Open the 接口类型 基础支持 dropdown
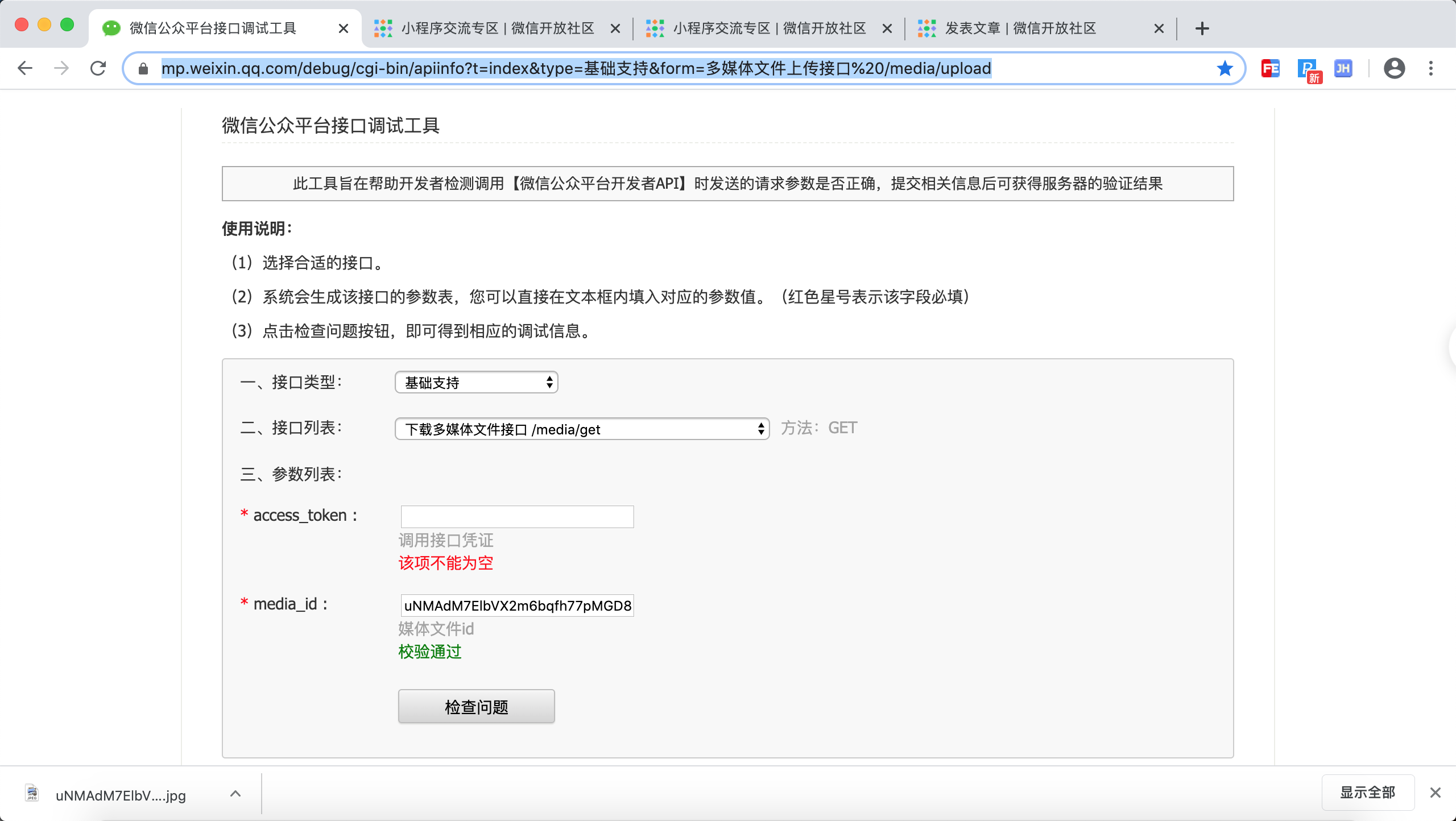This screenshot has width=1456, height=821. point(475,382)
